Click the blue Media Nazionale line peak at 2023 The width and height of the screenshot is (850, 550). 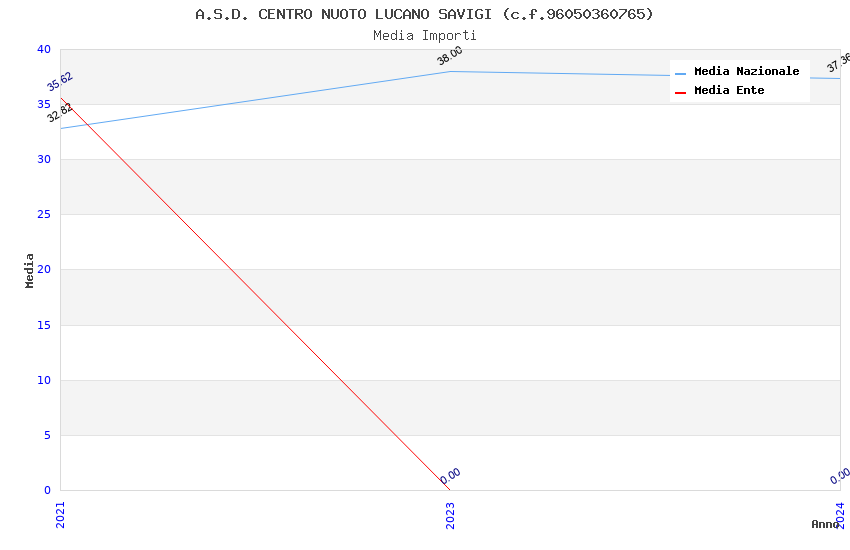tap(450, 72)
